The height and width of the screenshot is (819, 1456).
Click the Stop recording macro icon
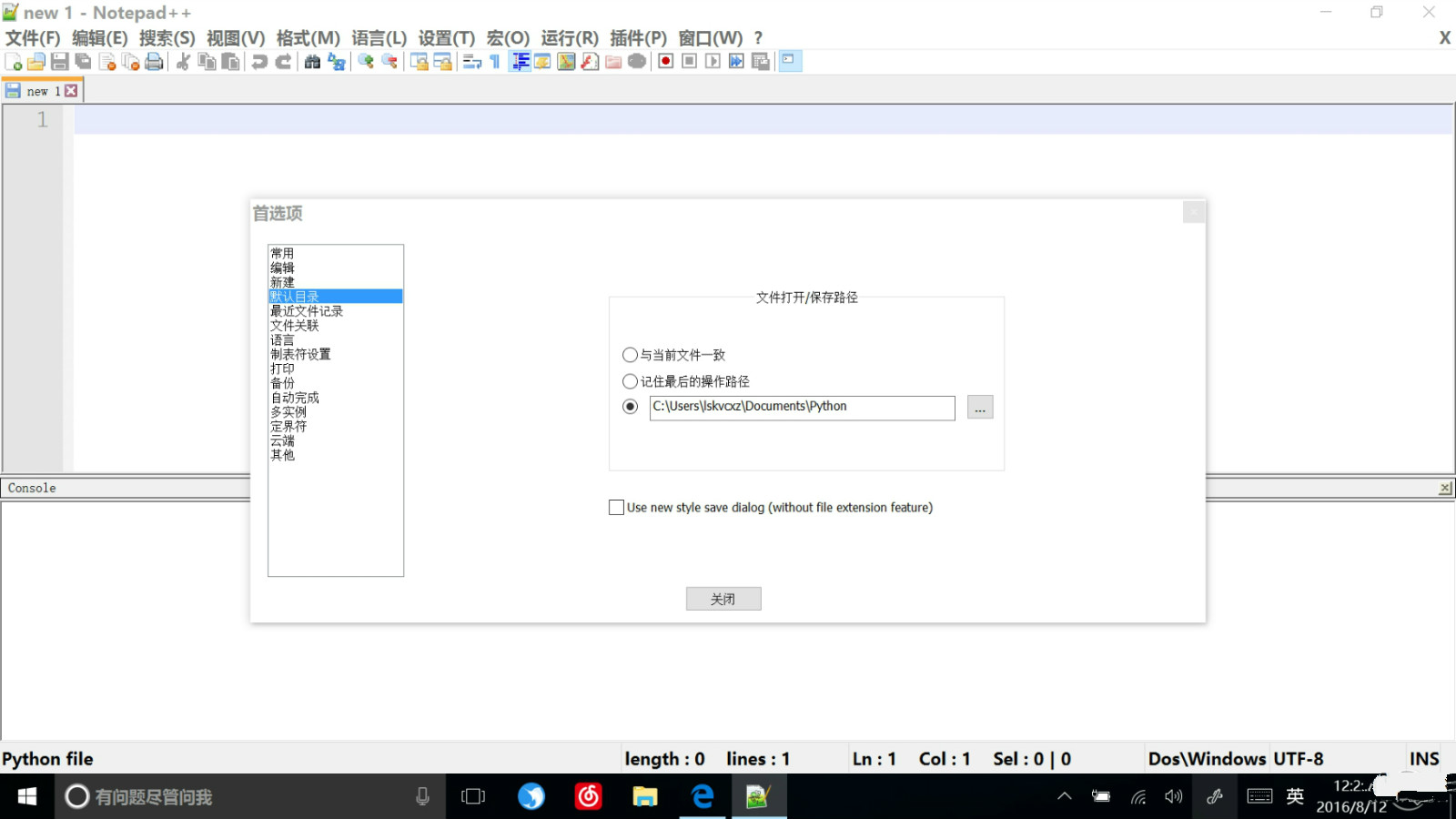click(689, 61)
